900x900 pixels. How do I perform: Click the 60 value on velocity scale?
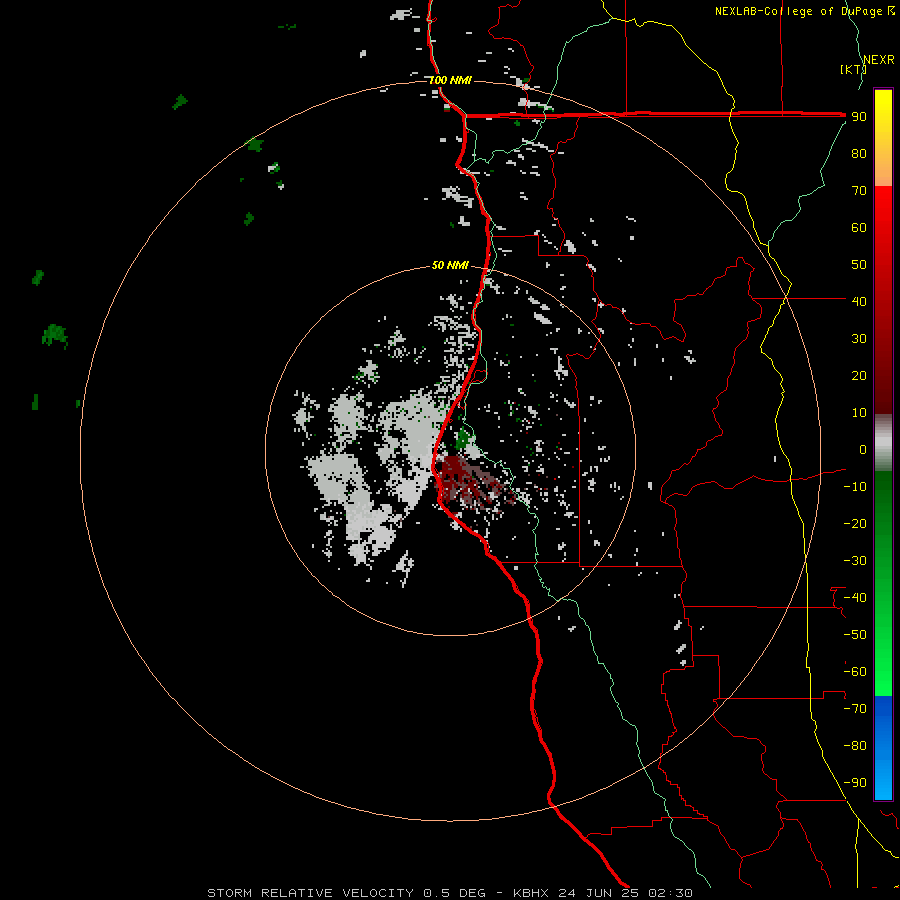pyautogui.click(x=859, y=227)
